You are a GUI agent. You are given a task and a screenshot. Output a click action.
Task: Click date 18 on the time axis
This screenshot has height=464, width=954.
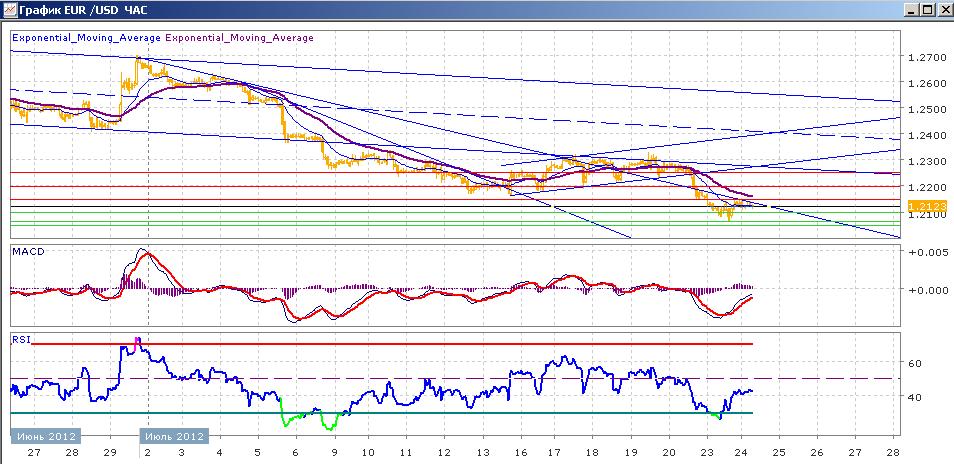coord(594,453)
